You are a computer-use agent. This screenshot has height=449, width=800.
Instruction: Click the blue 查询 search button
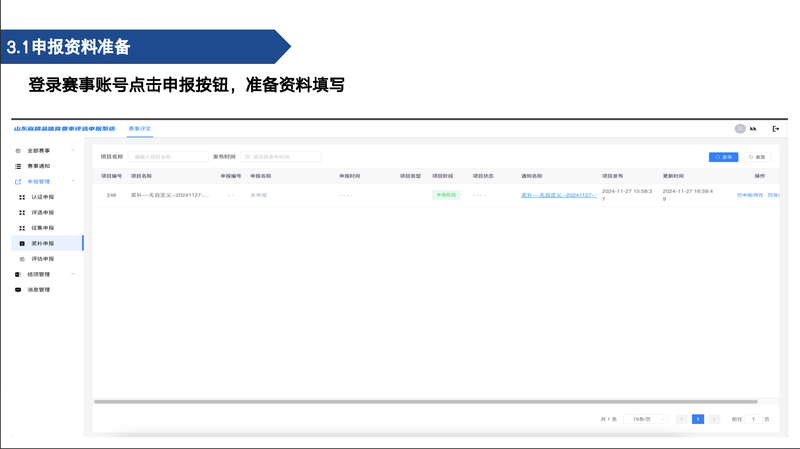(723, 157)
